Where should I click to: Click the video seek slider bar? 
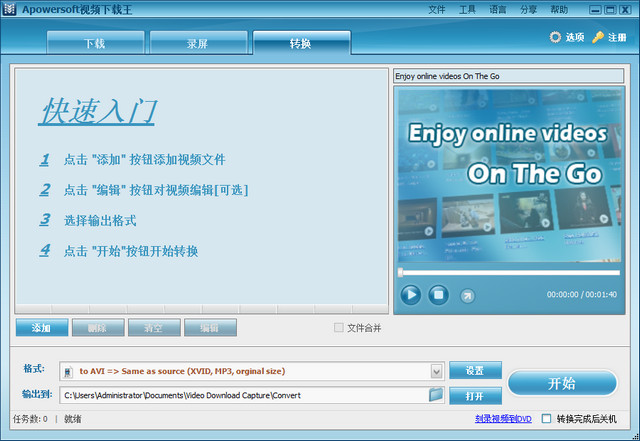[x=509, y=272]
